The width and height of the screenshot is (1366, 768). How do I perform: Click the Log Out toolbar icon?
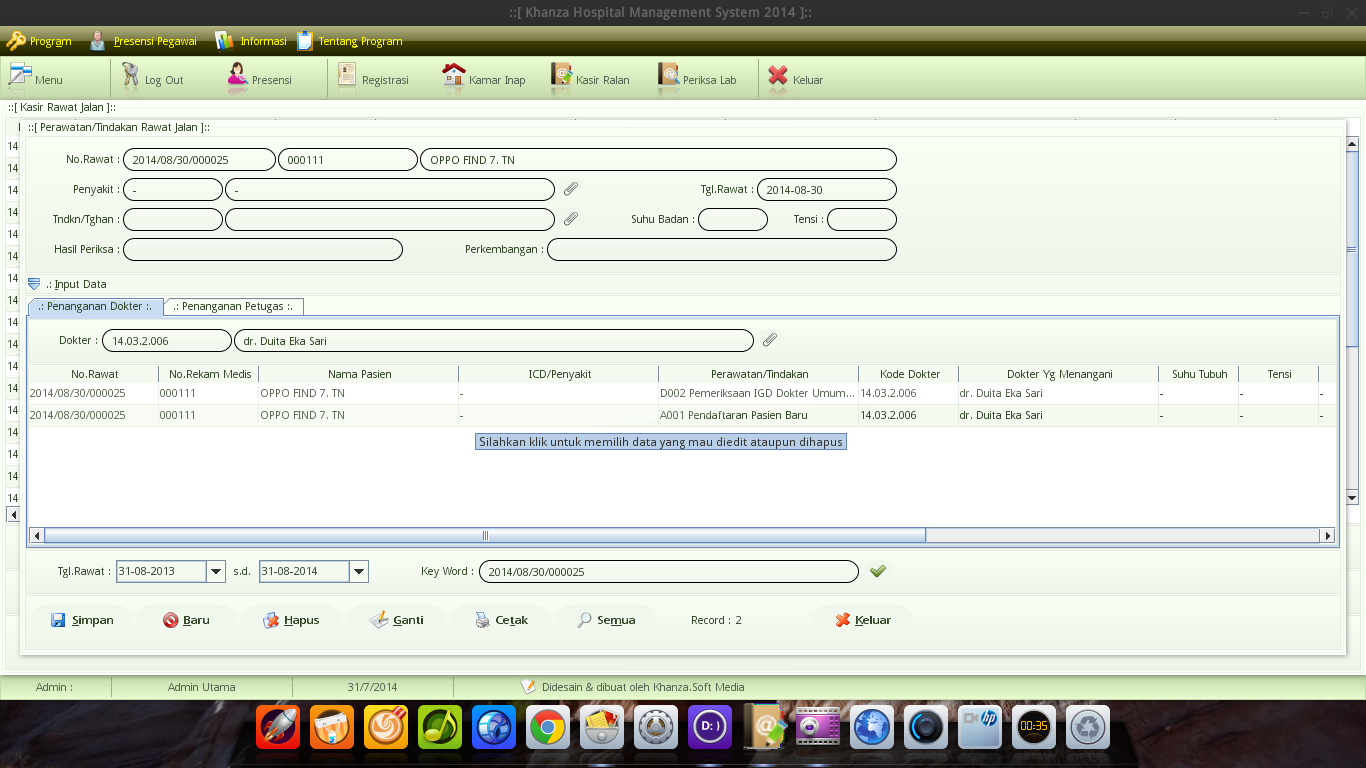(155, 78)
